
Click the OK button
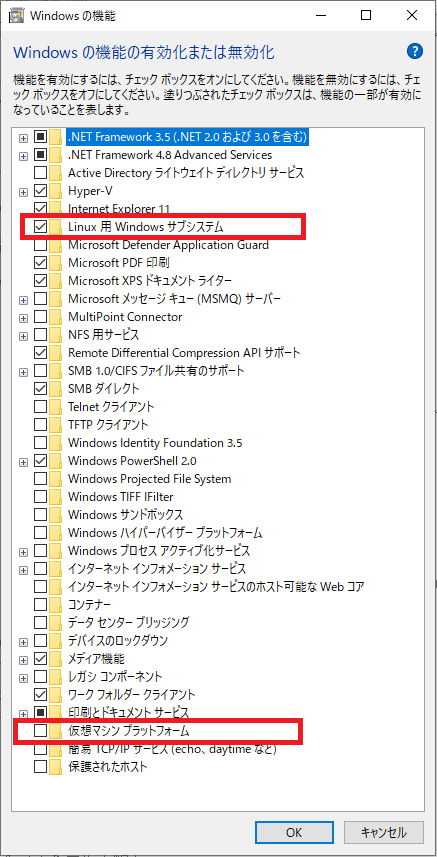pyautogui.click(x=294, y=832)
